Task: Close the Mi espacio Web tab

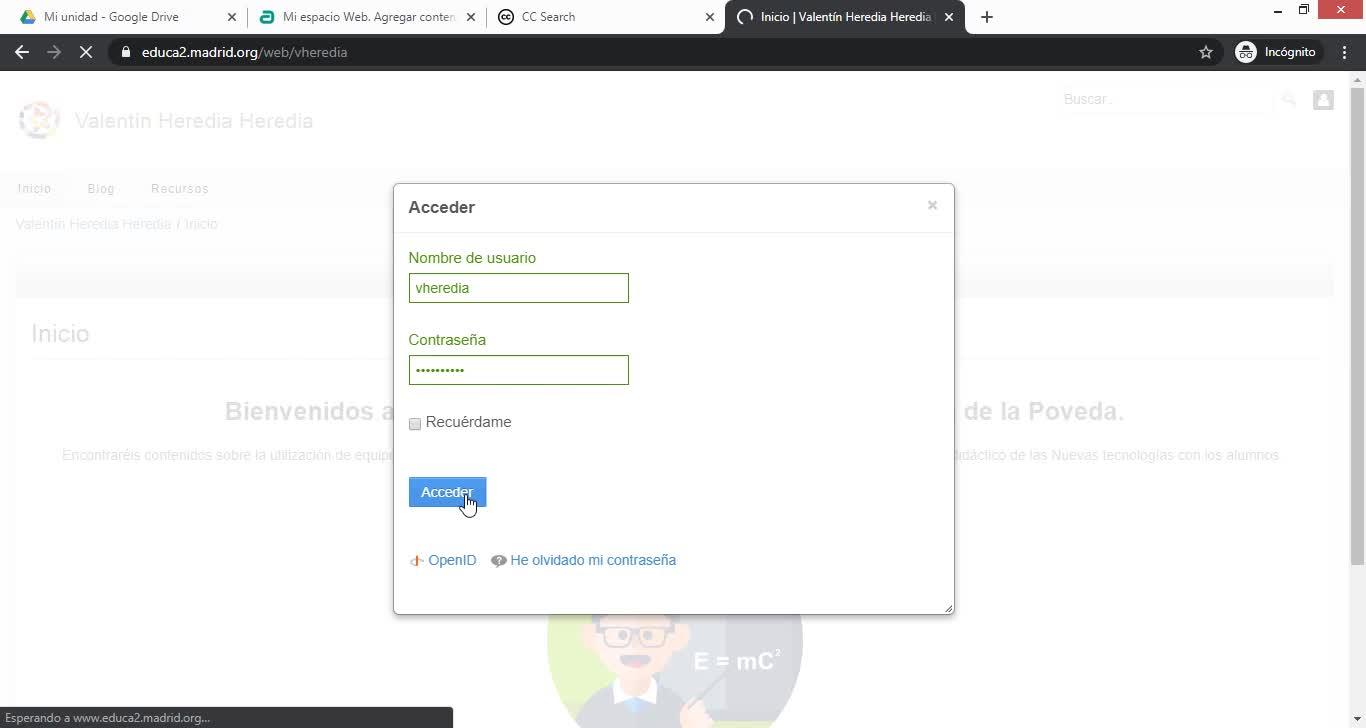Action: (x=471, y=17)
